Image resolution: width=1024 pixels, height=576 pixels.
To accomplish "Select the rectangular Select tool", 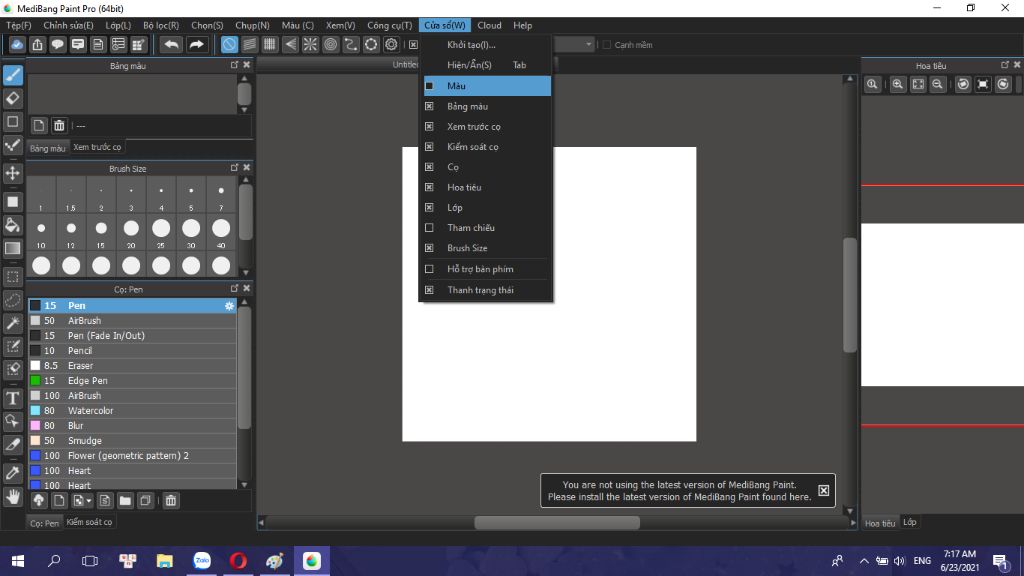I will click(13, 277).
